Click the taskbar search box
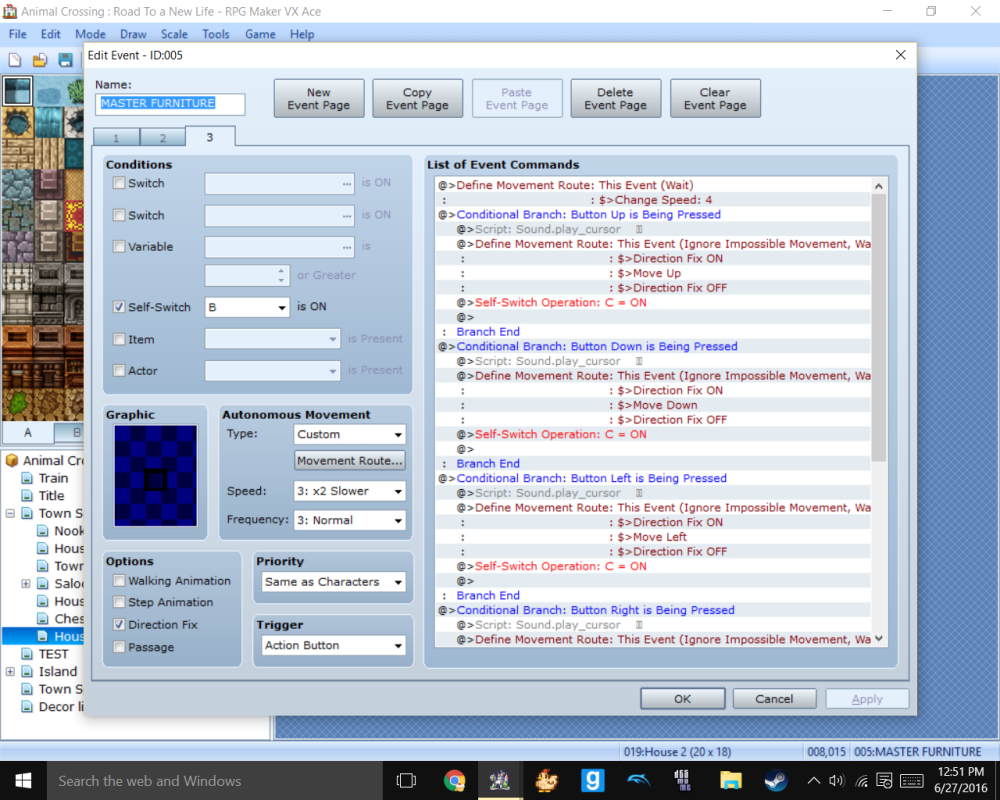This screenshot has width=1000, height=800. pyautogui.click(x=214, y=780)
